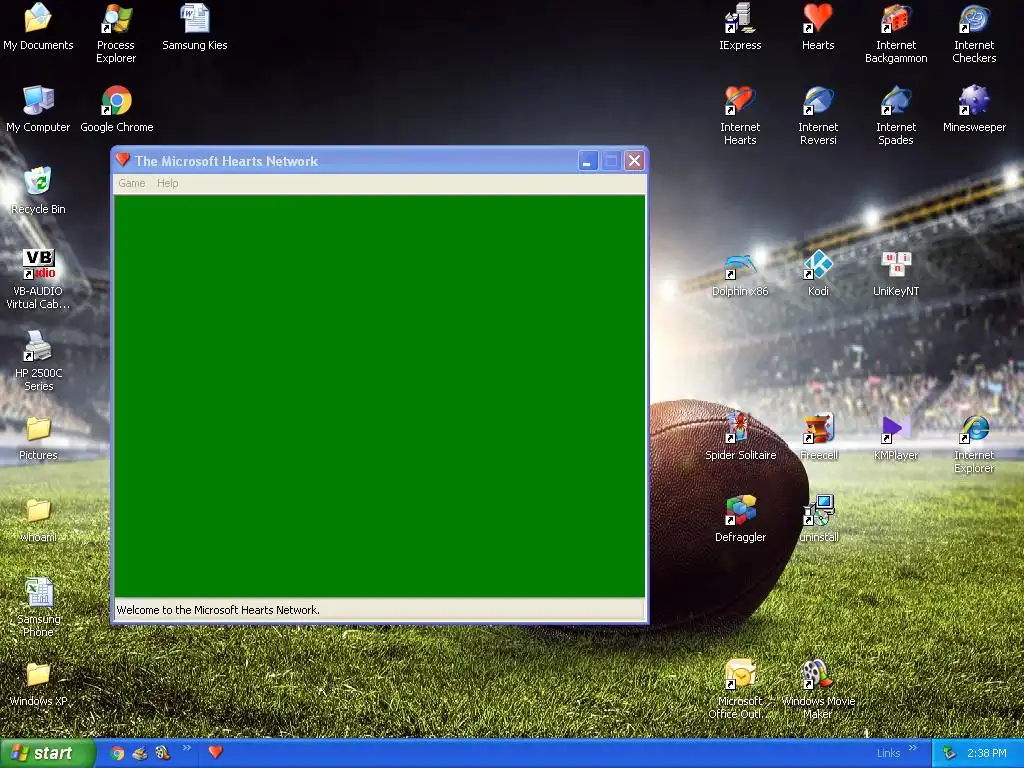1024x768 pixels.
Task: Open the Game menu in Hearts Network
Action: [131, 184]
